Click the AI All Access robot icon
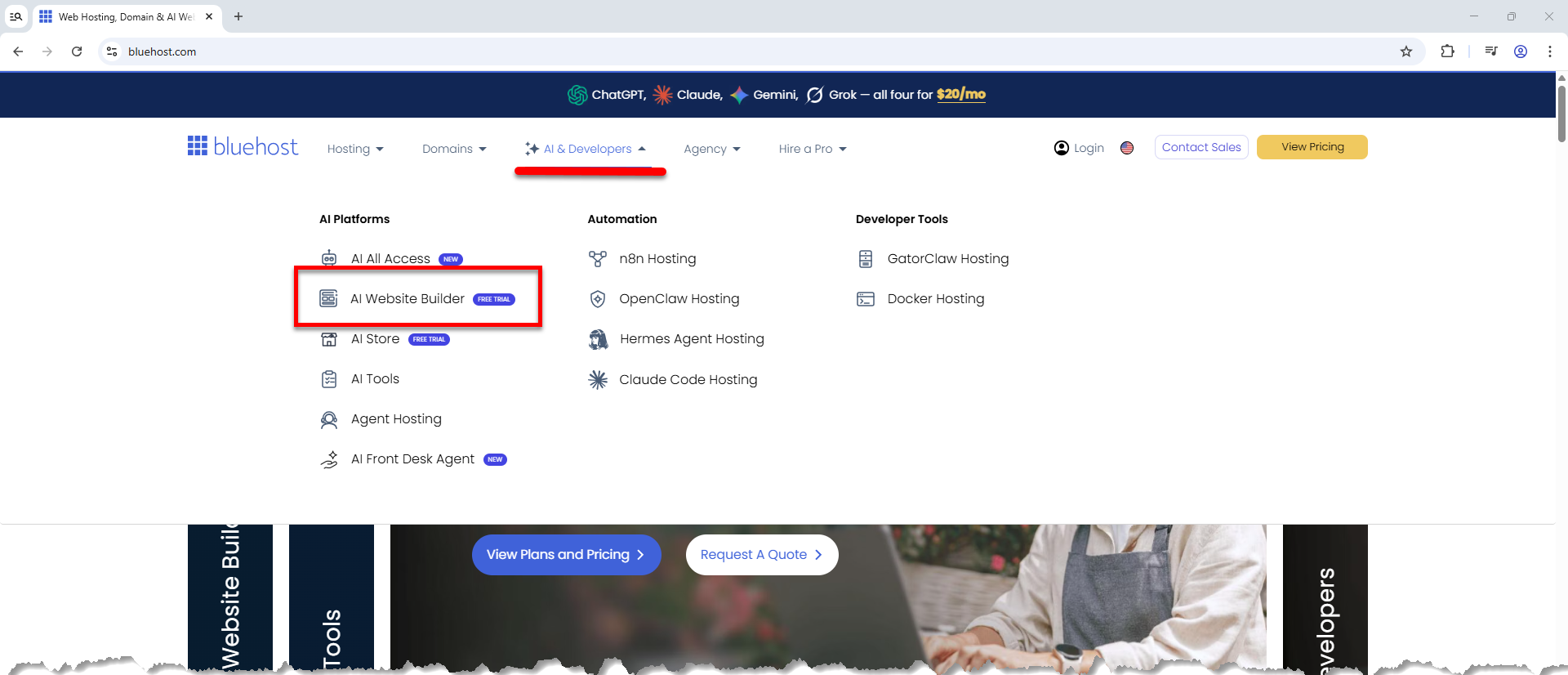 click(x=329, y=258)
